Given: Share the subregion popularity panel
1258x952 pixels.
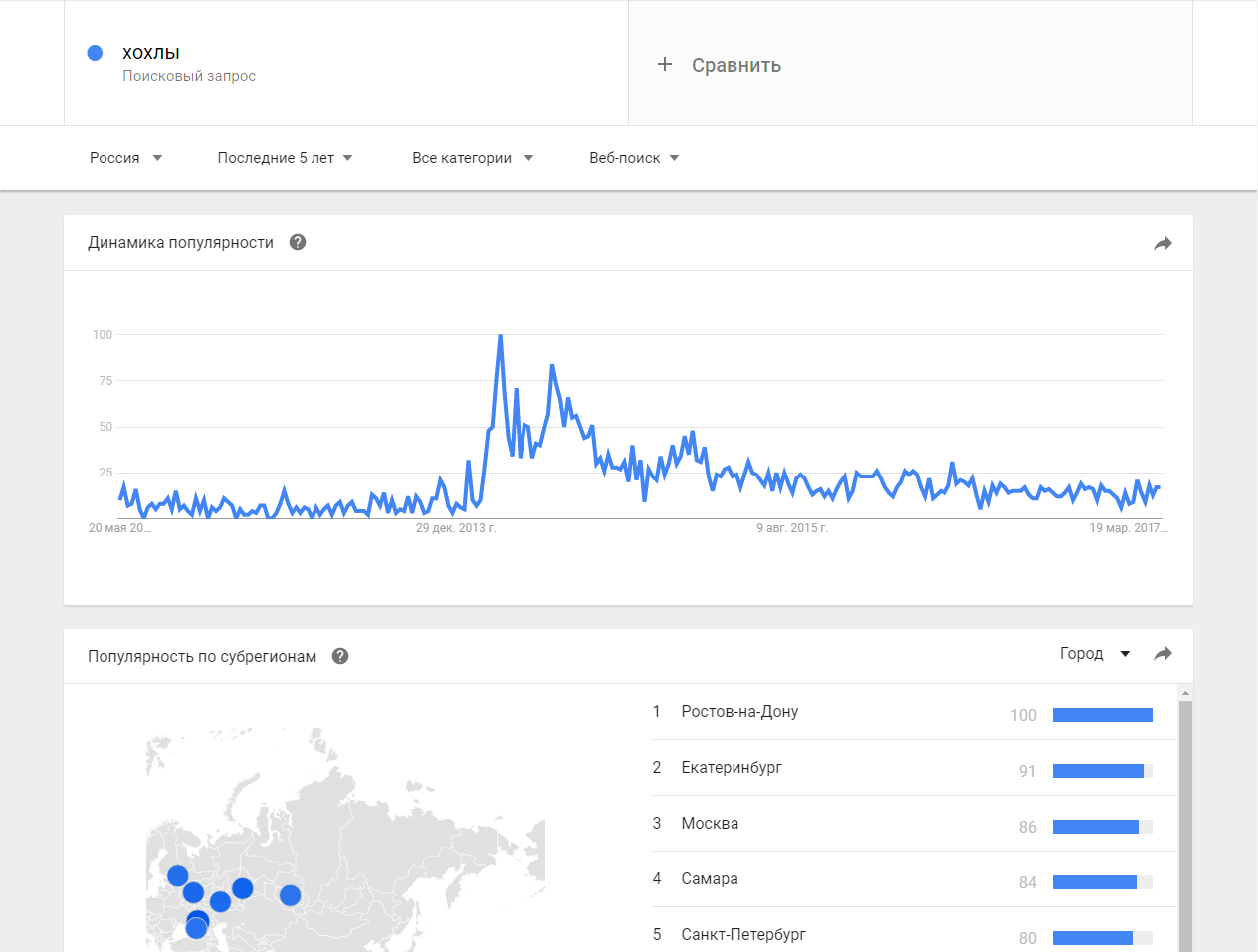Looking at the screenshot, I should (x=1163, y=654).
